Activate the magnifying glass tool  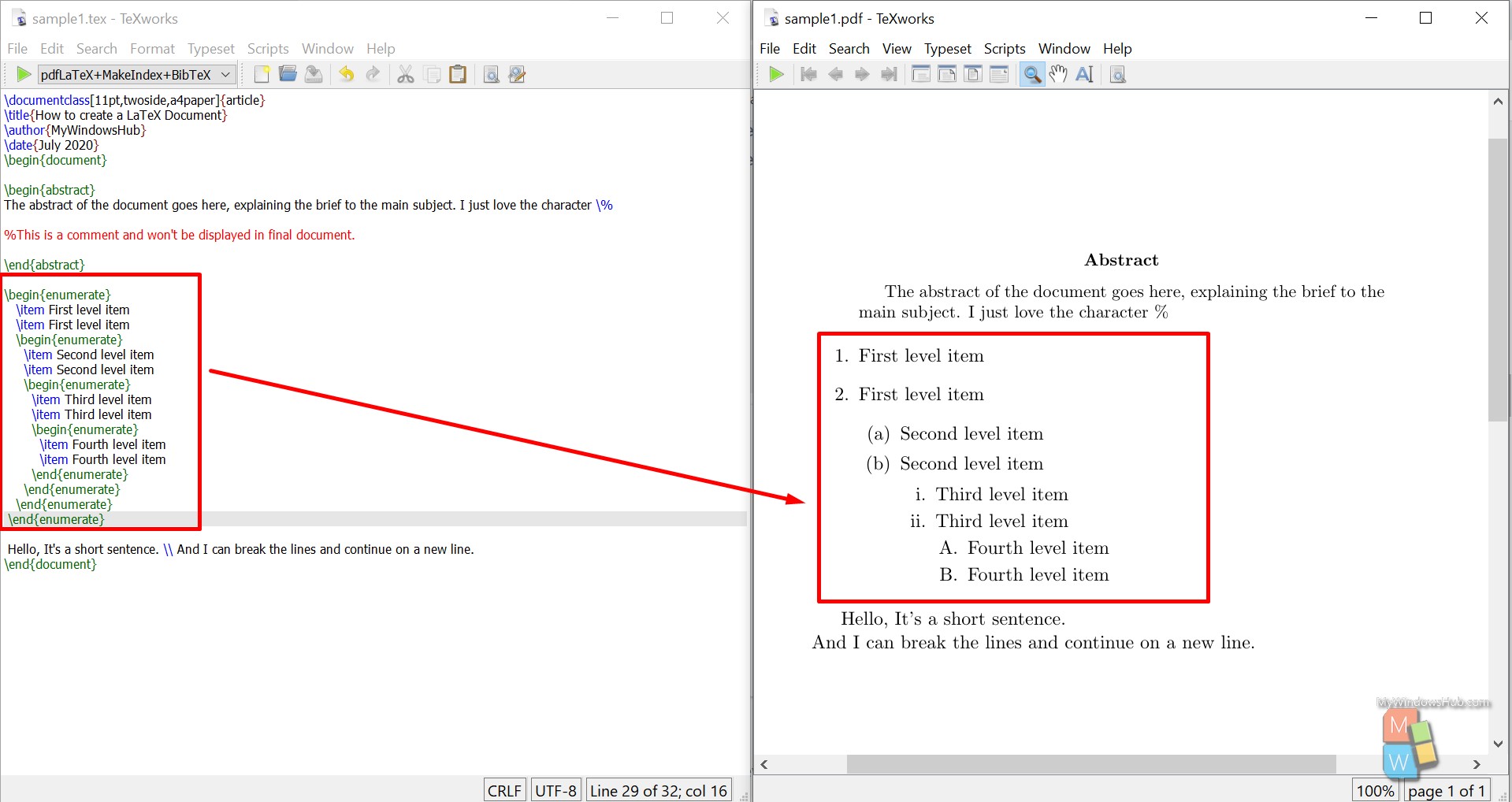1032,74
